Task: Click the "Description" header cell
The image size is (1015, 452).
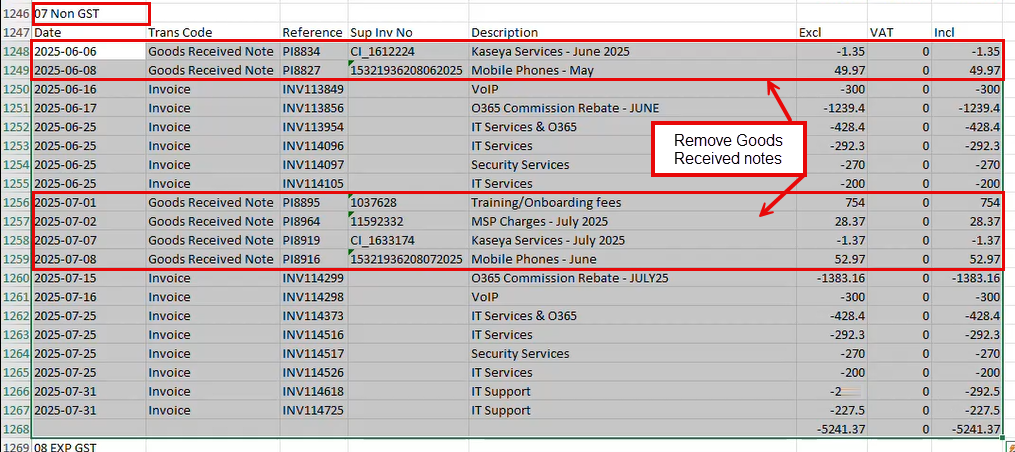Action: tap(504, 33)
